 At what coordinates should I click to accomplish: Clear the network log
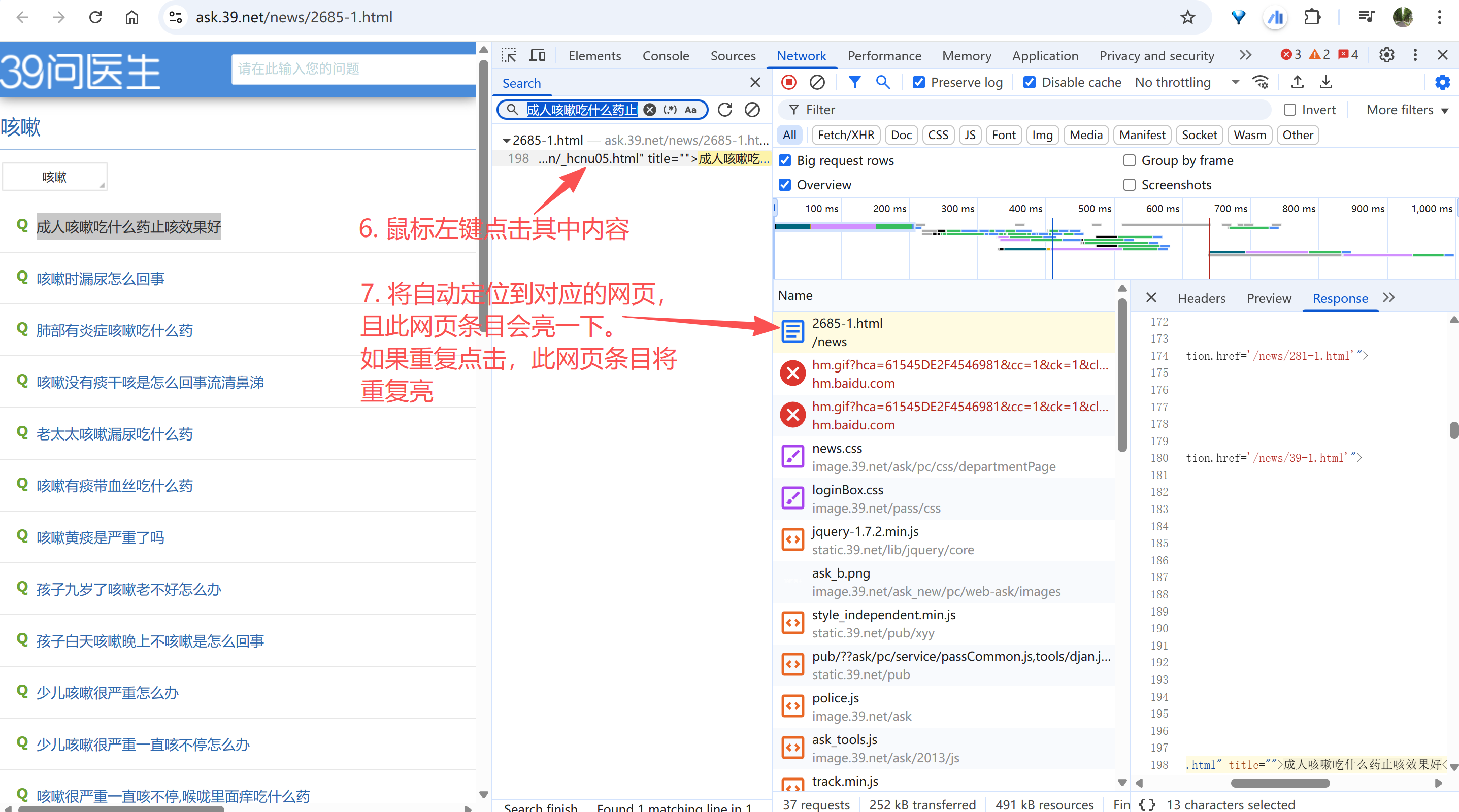tap(817, 83)
